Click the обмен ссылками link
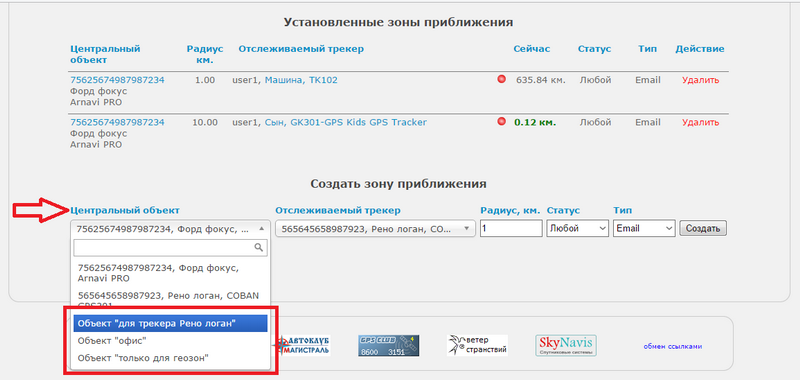This screenshot has height=380, width=800. [x=672, y=346]
